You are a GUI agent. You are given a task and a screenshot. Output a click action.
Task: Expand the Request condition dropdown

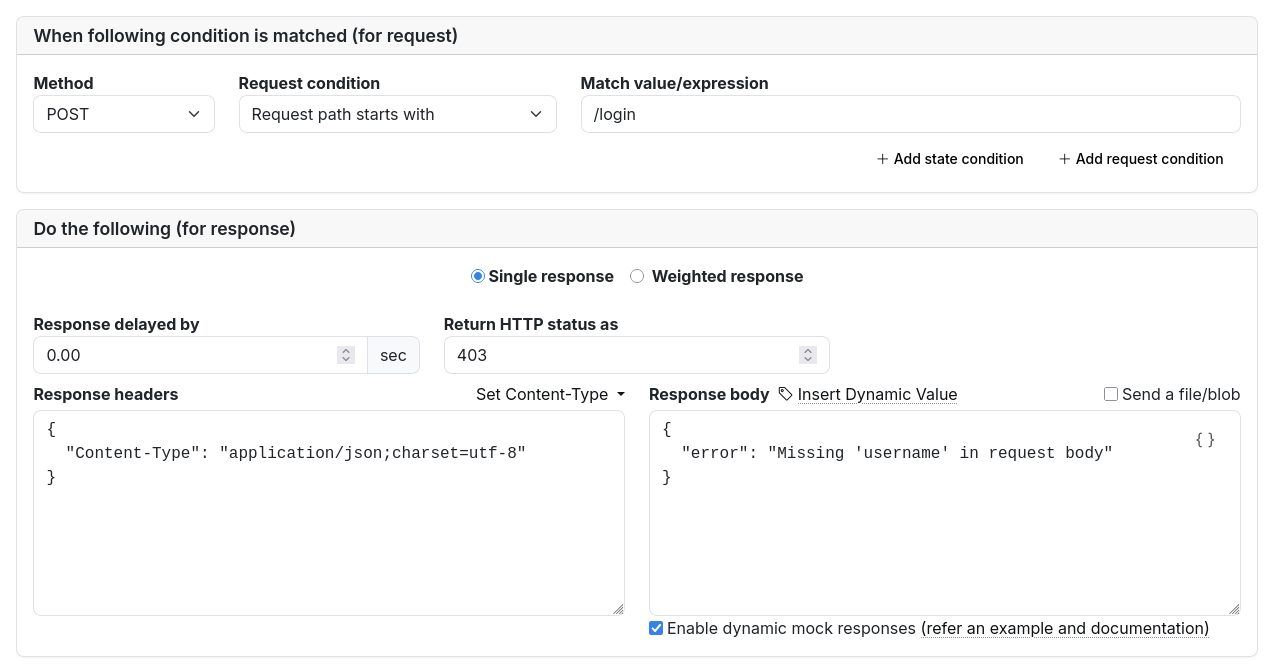click(x=397, y=114)
